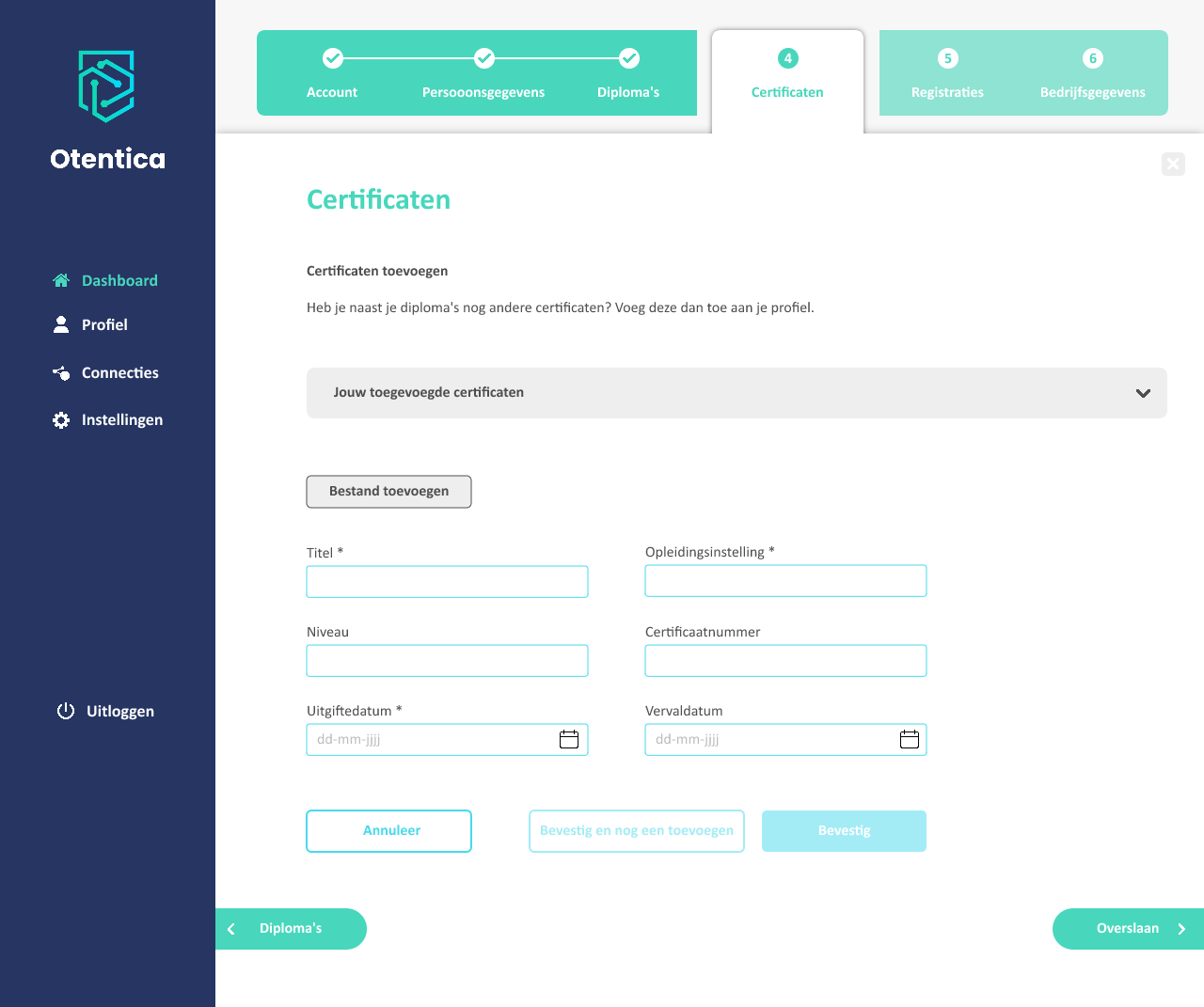
Task: Focus the Niveau input field
Action: coord(447,661)
